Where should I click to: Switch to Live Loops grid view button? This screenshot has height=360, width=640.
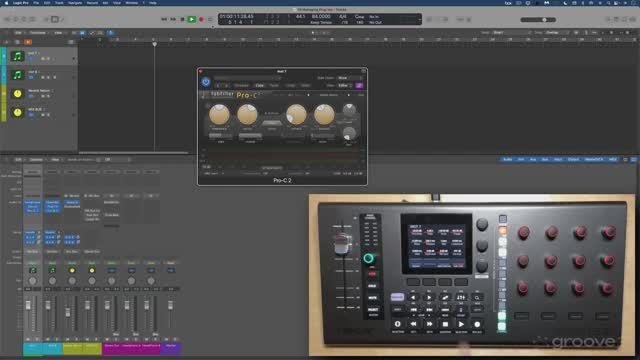(x=74, y=33)
